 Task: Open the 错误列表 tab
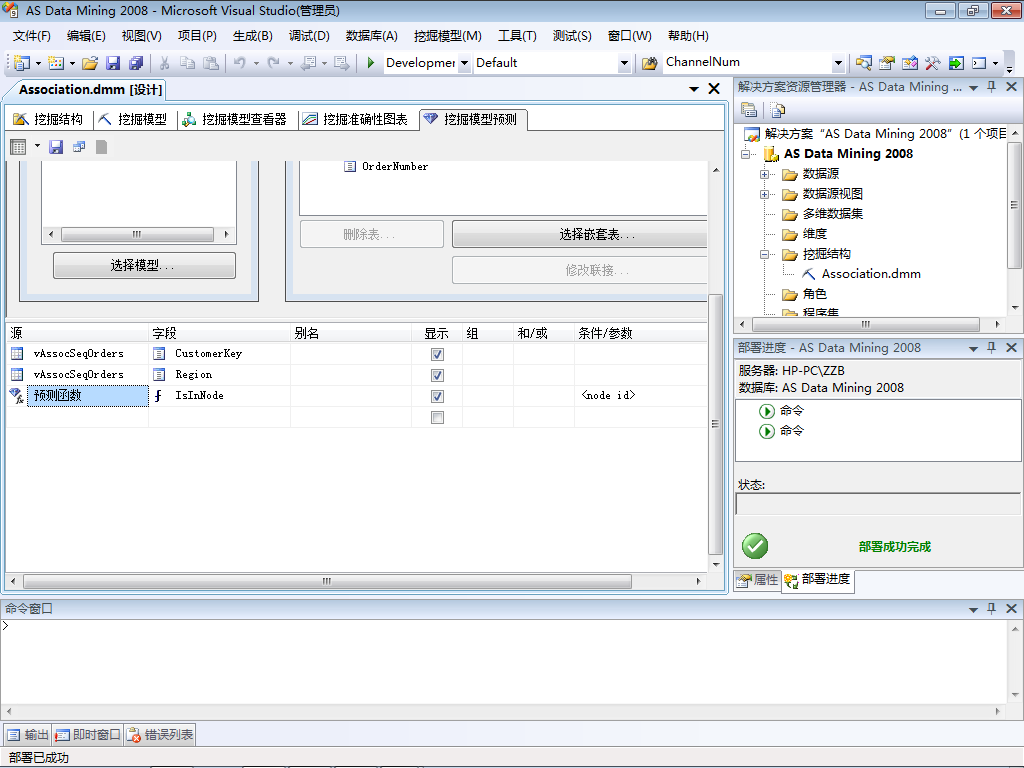[161, 735]
